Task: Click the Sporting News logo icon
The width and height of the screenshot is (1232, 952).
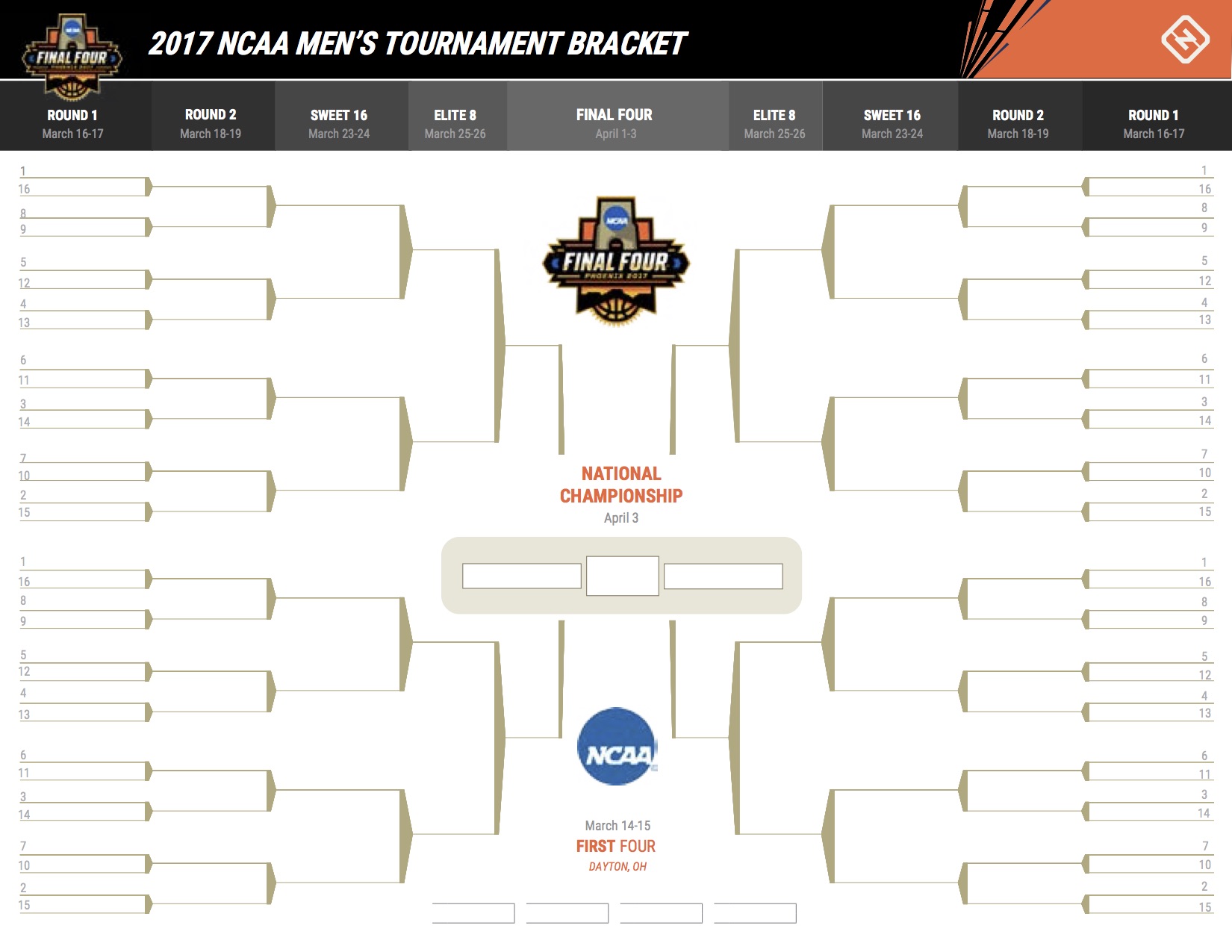Action: click(1184, 39)
